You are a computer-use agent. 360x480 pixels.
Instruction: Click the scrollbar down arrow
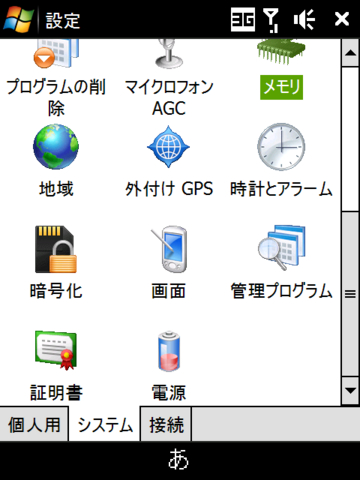click(350, 391)
